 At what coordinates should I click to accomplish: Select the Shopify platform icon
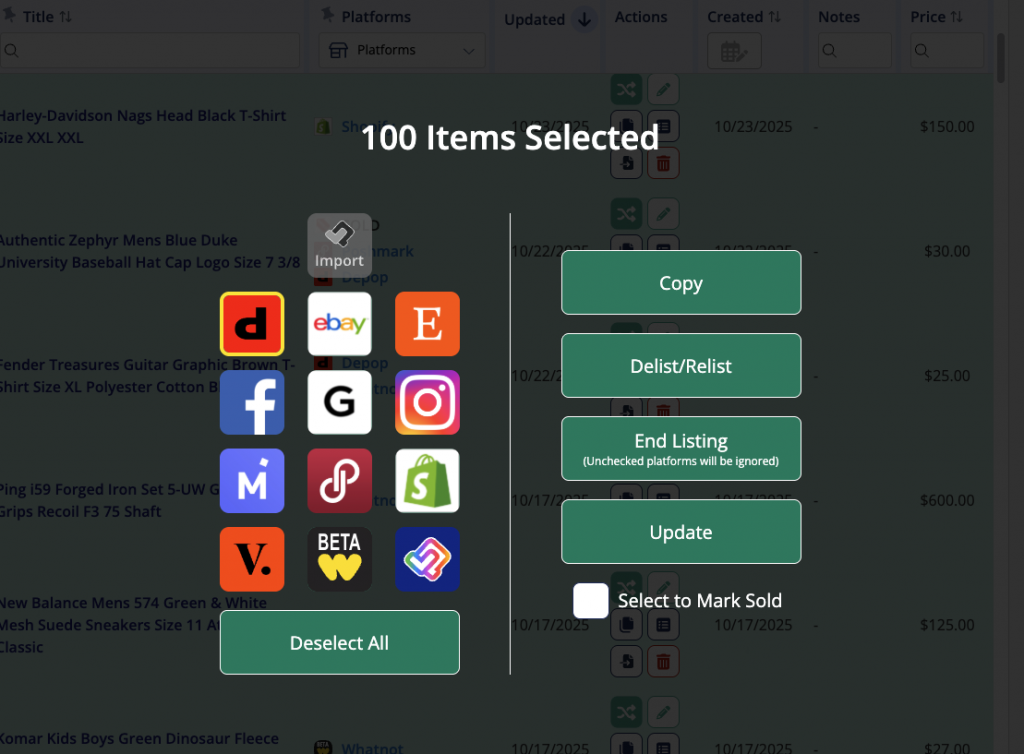point(427,481)
